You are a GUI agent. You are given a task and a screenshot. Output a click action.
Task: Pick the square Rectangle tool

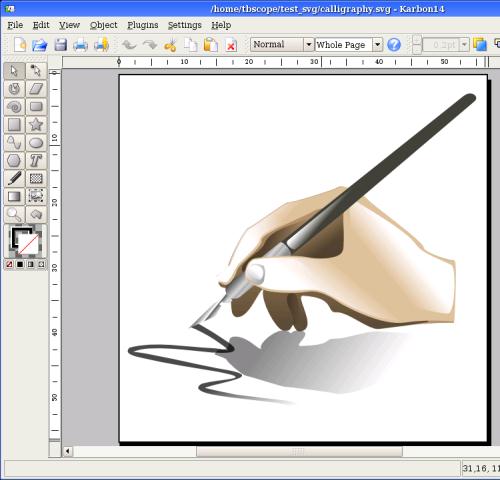tap(14, 125)
